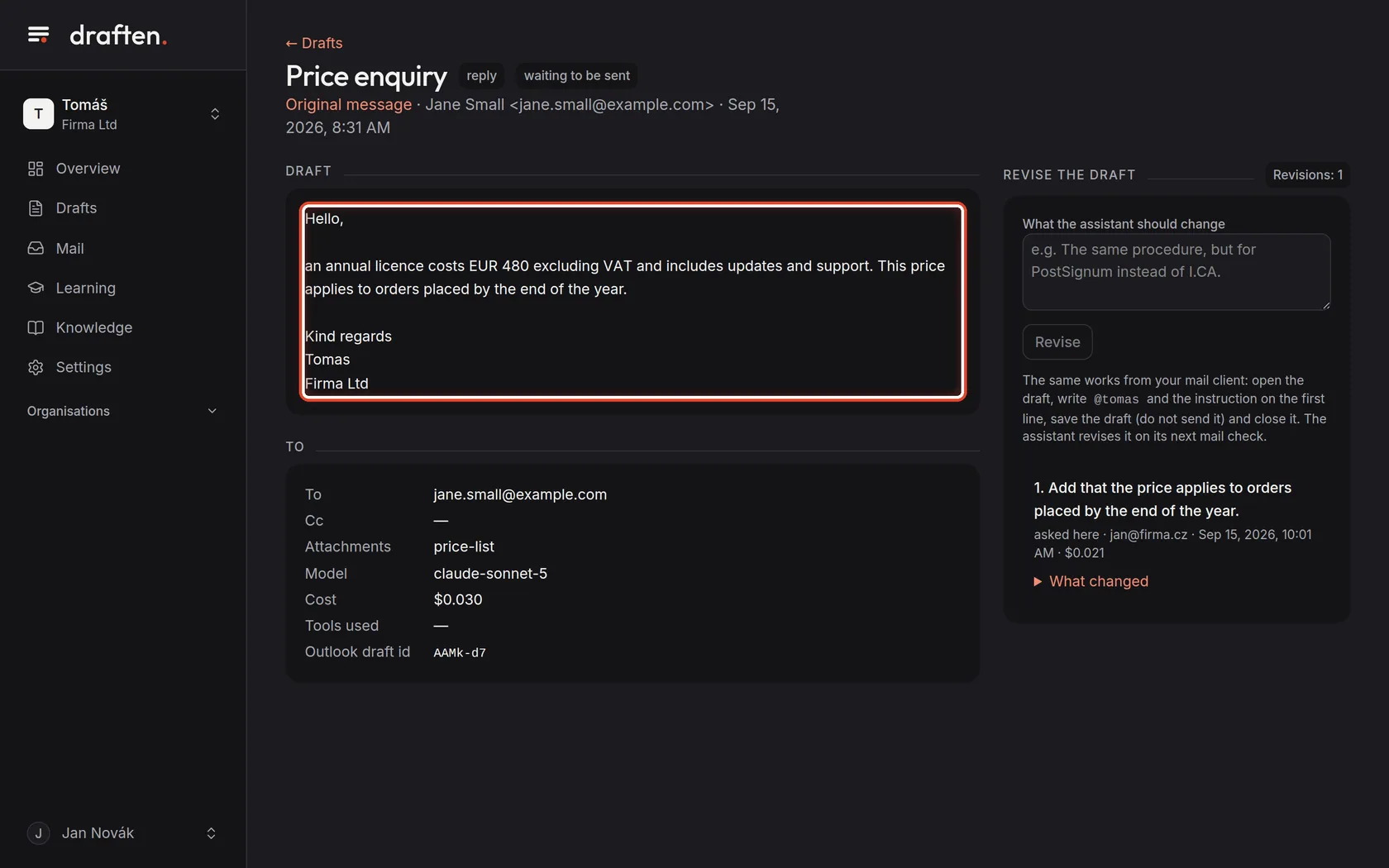Expand the What changed disclosure
This screenshot has width=1389, height=868.
(x=1091, y=581)
